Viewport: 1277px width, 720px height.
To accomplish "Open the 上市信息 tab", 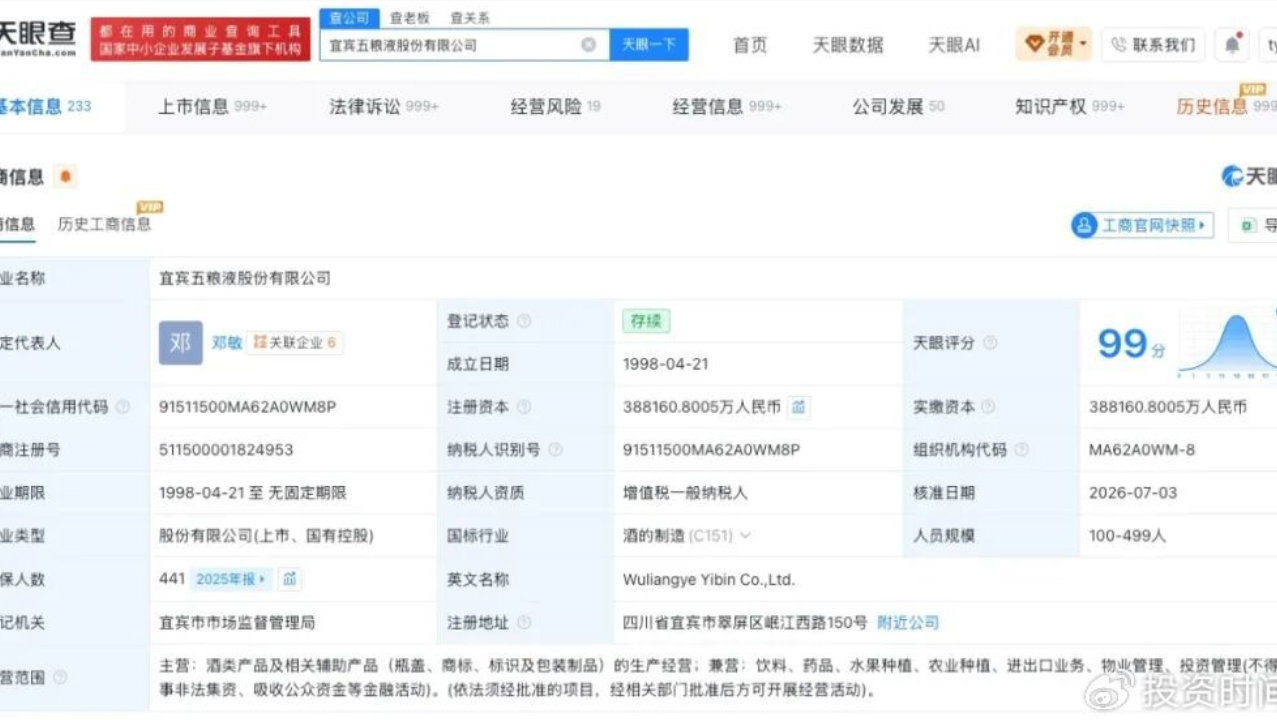I will pos(212,106).
